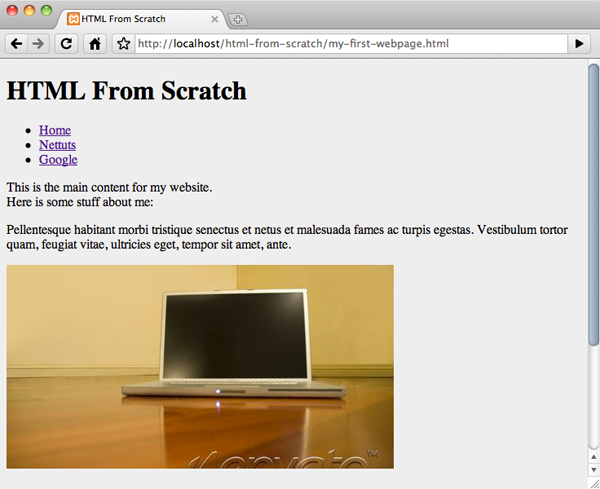Go to the browser home icon

tap(95, 44)
